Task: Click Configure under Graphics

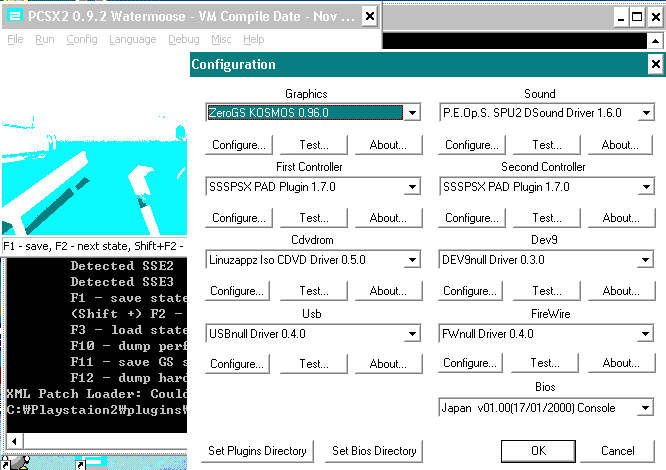Action: (239, 145)
